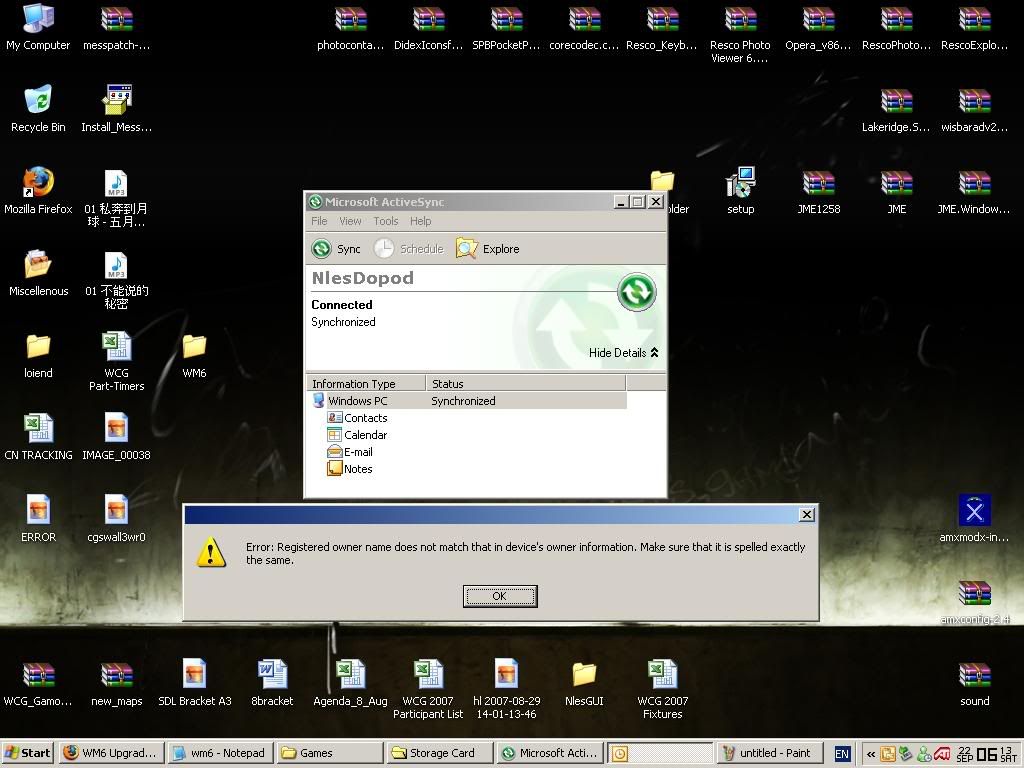1024x768 pixels.
Task: Select the Windows PC tree item
Action: click(x=357, y=401)
